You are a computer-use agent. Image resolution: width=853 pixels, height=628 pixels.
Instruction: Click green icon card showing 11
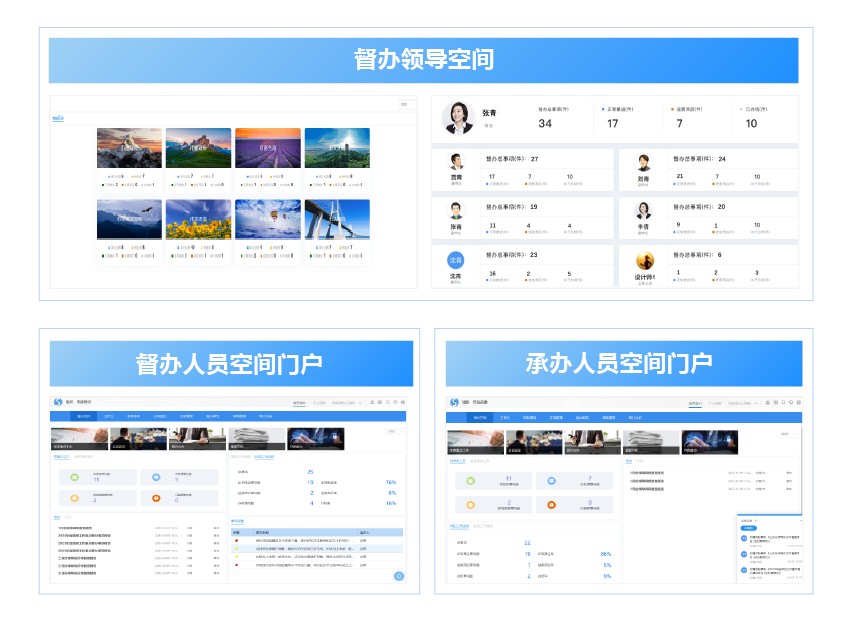(x=493, y=481)
